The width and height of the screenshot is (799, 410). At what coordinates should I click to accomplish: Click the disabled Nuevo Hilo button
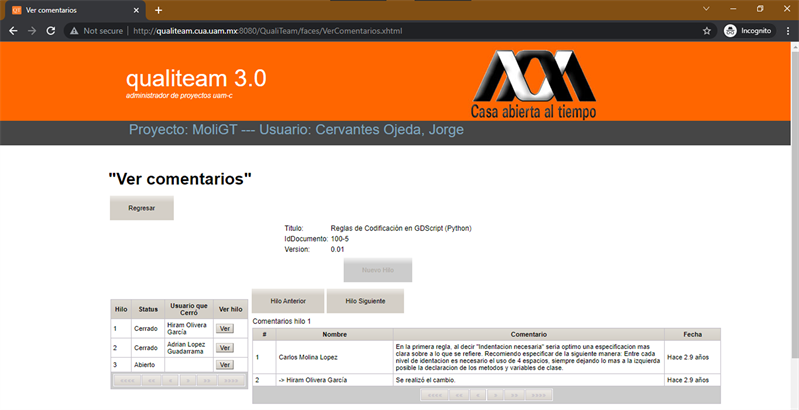(377, 270)
